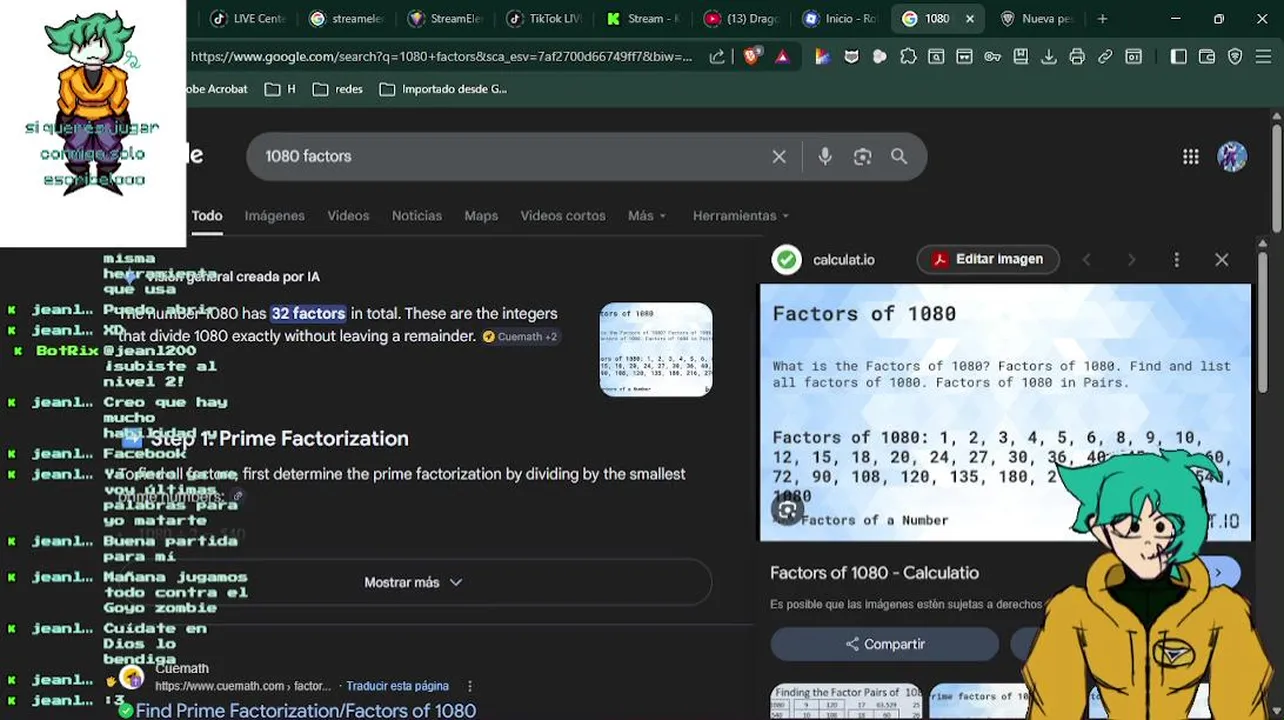Click the voice search microphone icon
Viewport: 1284px width, 720px height.
pyautogui.click(x=825, y=156)
